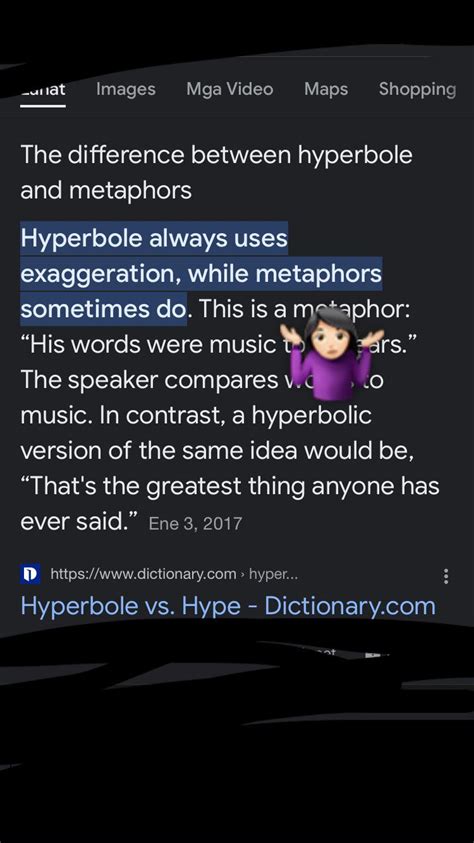The height and width of the screenshot is (843, 474).
Task: Tap the shrugging woman emoji sticker
Action: pos(332,355)
